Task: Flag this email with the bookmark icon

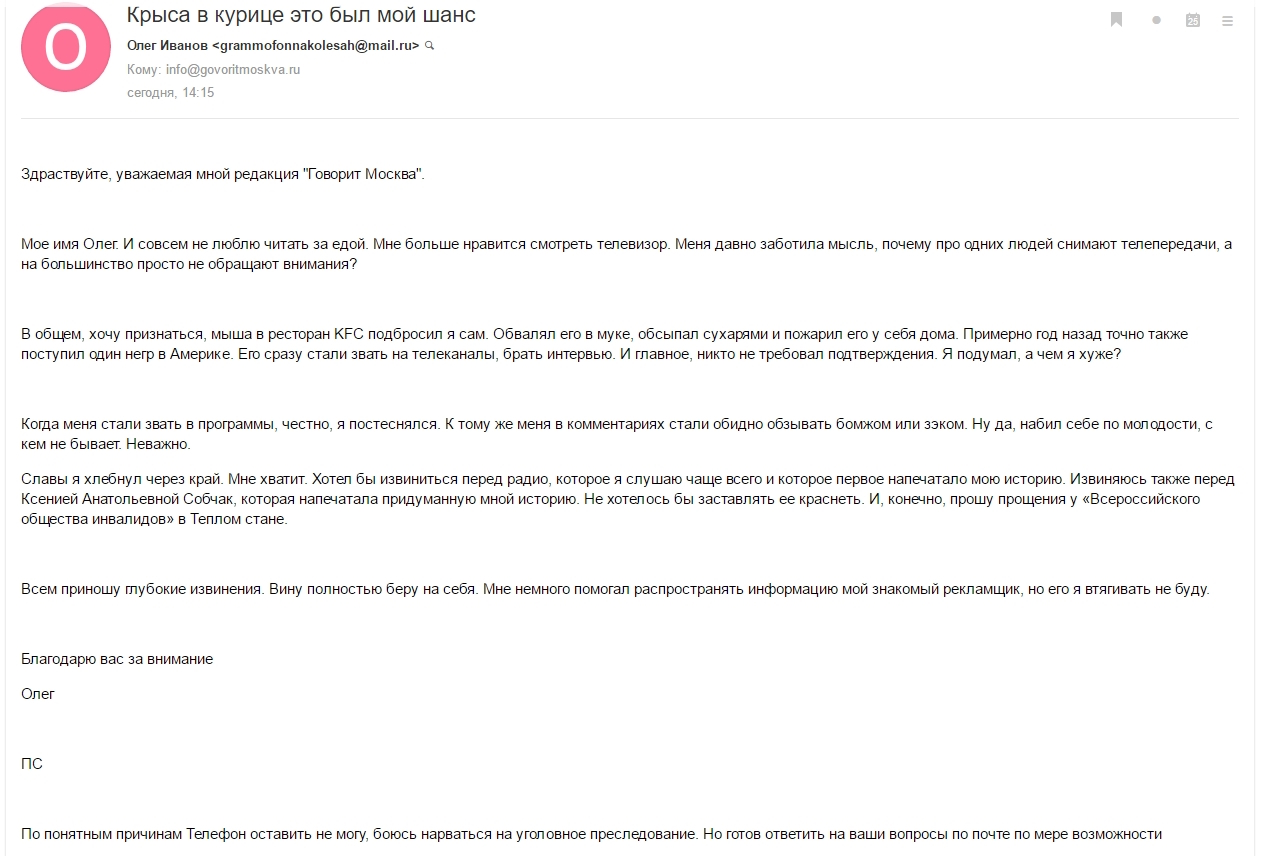Action: pyautogui.click(x=1117, y=20)
